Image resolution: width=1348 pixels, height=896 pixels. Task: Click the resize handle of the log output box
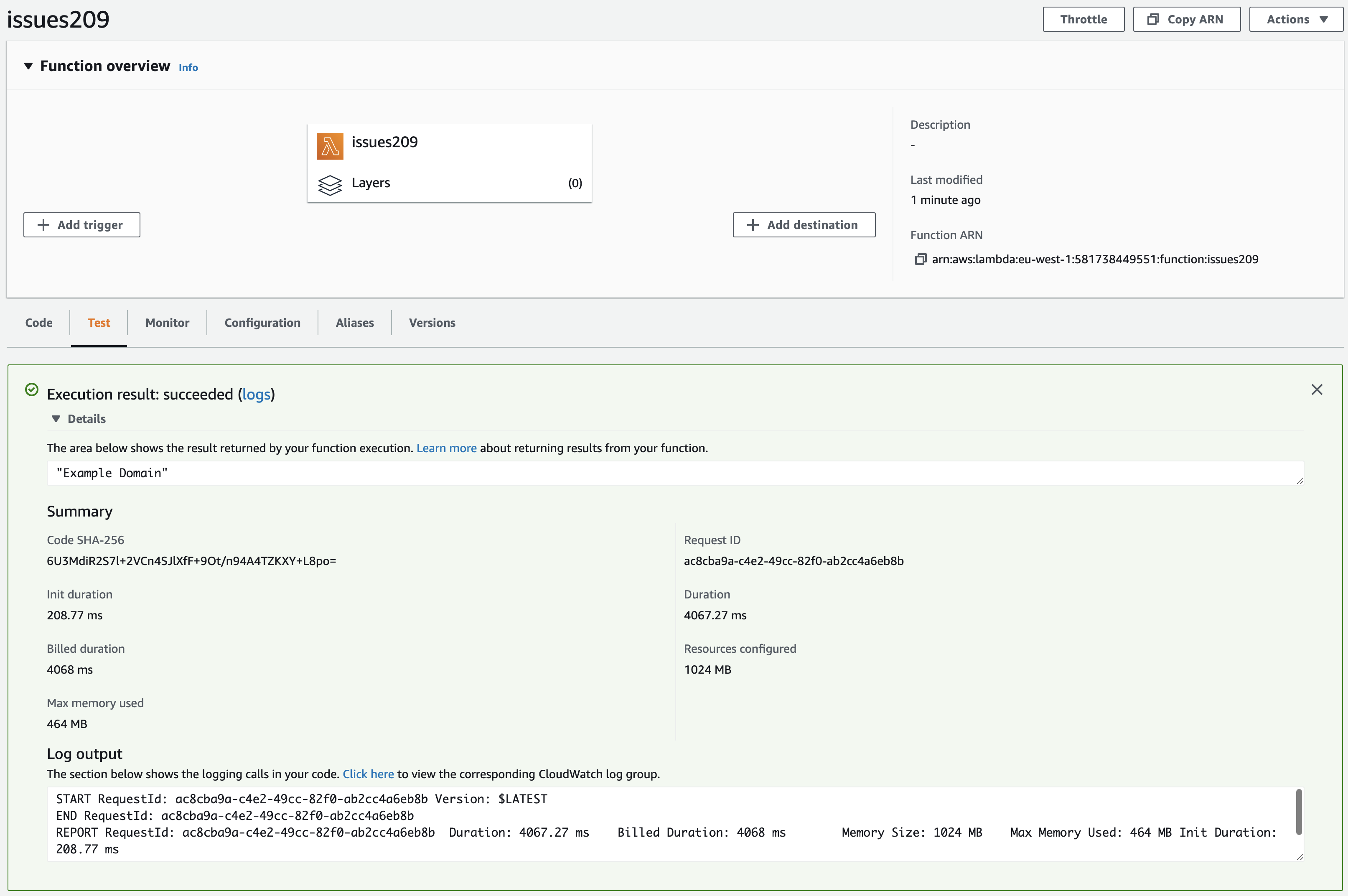click(x=1300, y=857)
